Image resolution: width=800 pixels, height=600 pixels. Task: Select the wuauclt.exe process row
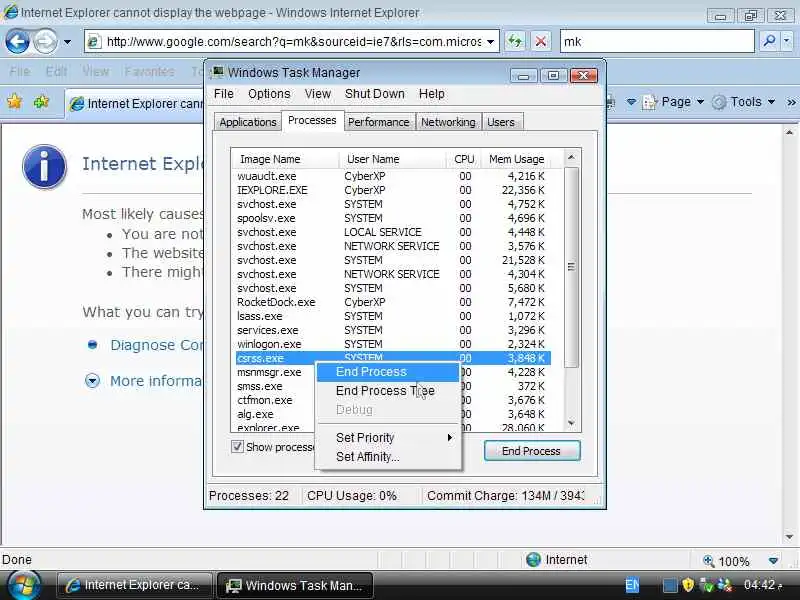point(393,176)
